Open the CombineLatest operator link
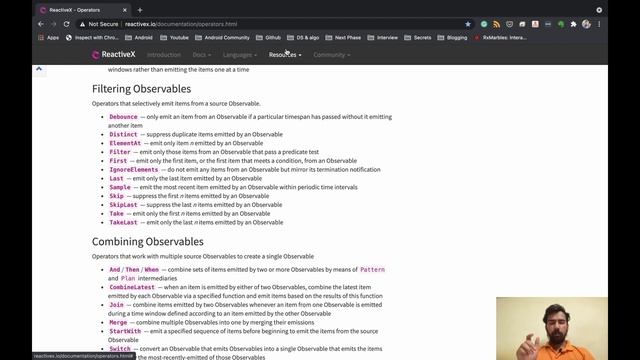This screenshot has height=360, width=640. pyautogui.click(x=132, y=287)
